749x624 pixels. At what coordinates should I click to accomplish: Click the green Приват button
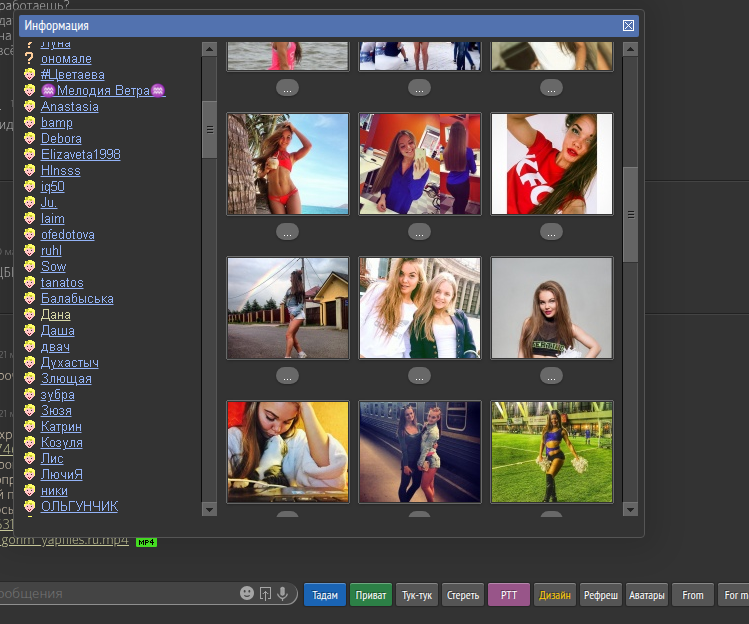point(371,595)
